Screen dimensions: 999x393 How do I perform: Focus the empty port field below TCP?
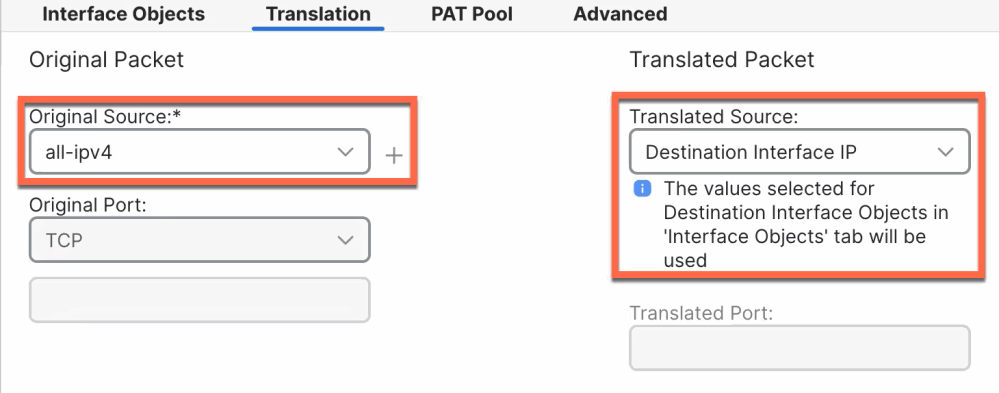(199, 299)
